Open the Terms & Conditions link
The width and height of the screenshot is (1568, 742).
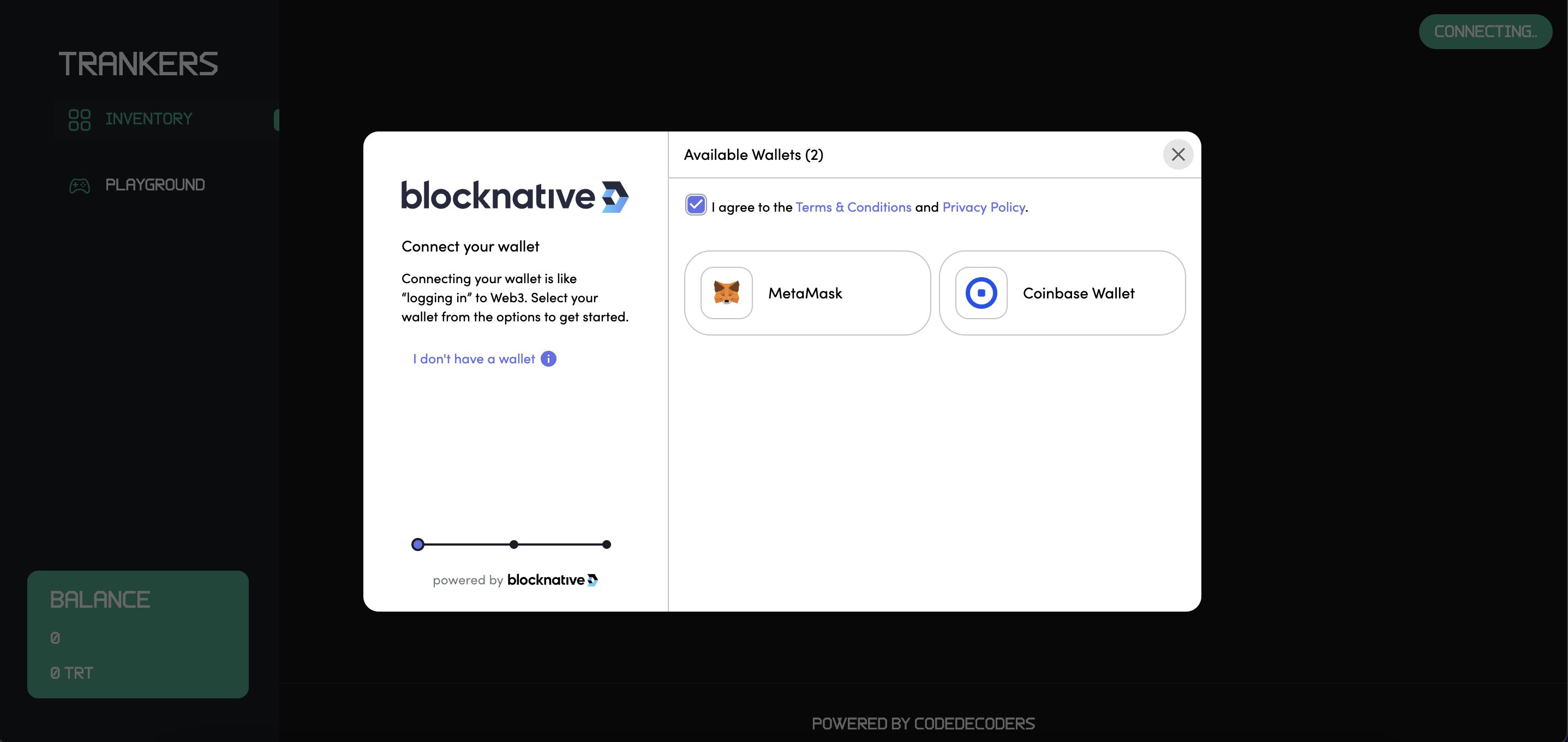click(853, 207)
